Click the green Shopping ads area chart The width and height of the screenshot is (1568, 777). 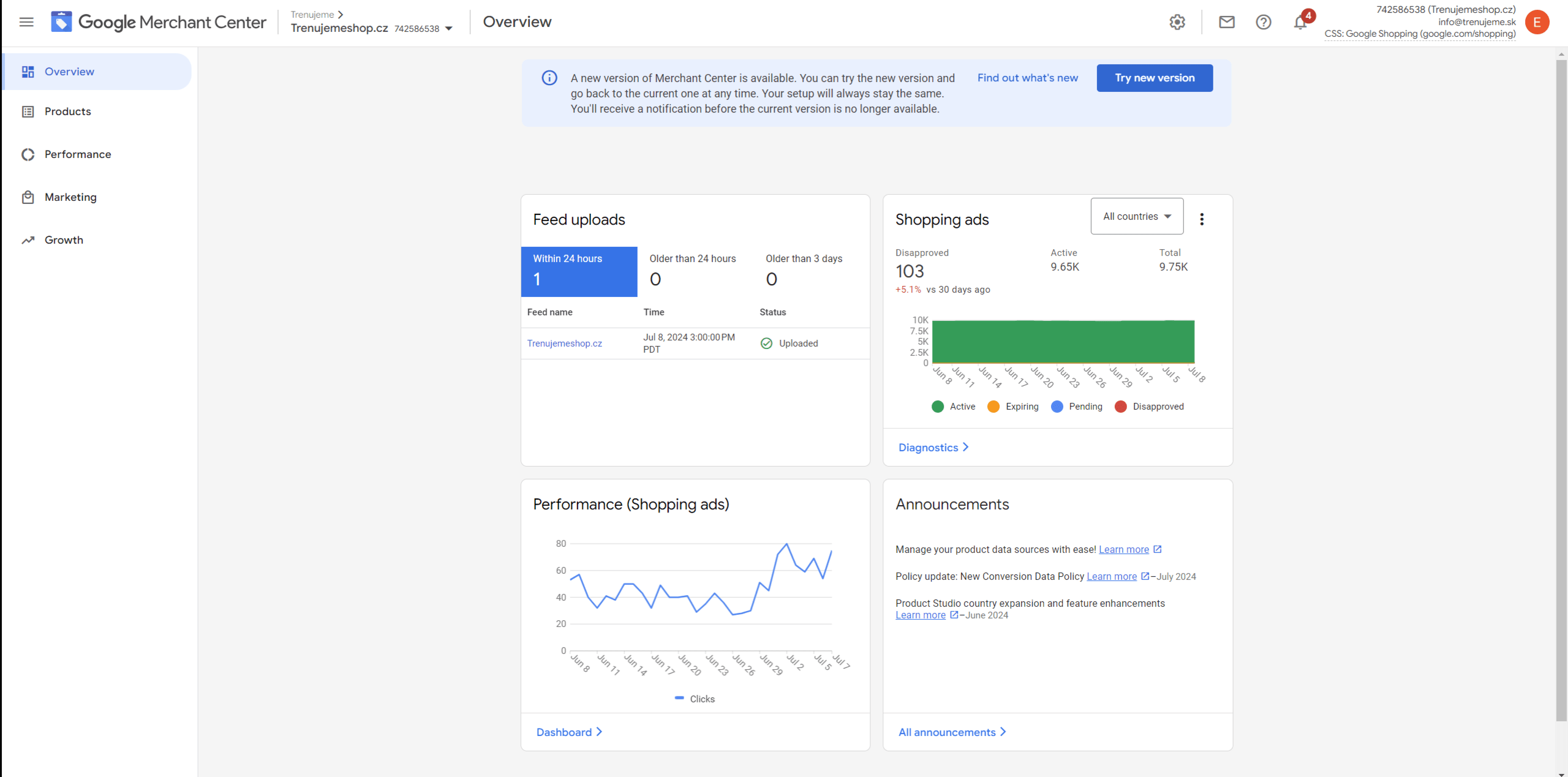click(1063, 342)
